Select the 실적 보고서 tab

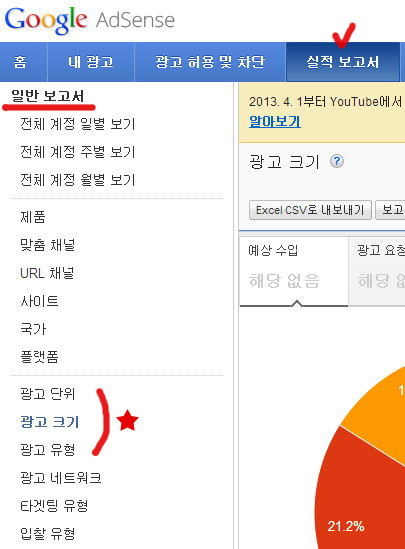pos(343,62)
